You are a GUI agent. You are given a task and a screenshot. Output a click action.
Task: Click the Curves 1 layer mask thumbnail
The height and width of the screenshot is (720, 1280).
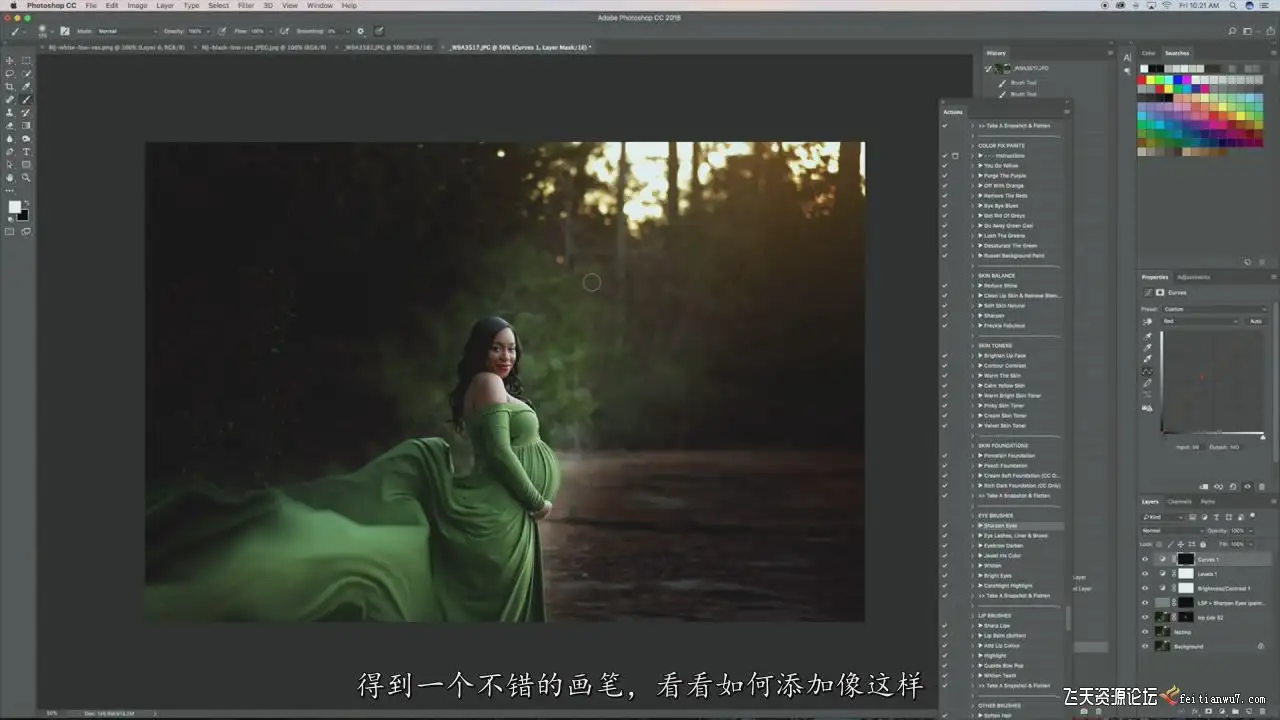pos(1186,559)
